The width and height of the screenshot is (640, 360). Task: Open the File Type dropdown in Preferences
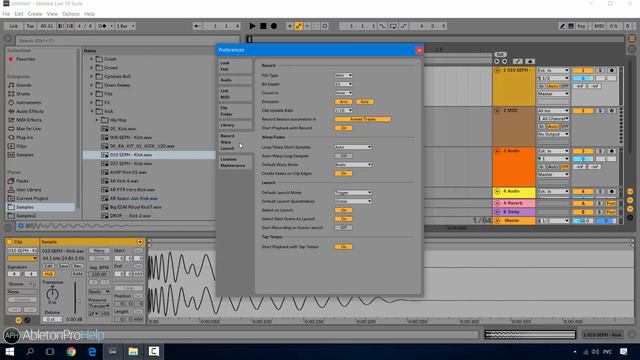tap(343, 76)
